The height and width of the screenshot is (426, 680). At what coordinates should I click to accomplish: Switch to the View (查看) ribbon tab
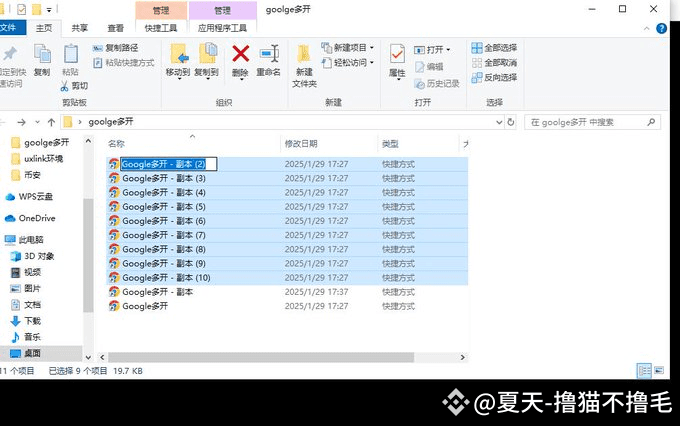(116, 29)
